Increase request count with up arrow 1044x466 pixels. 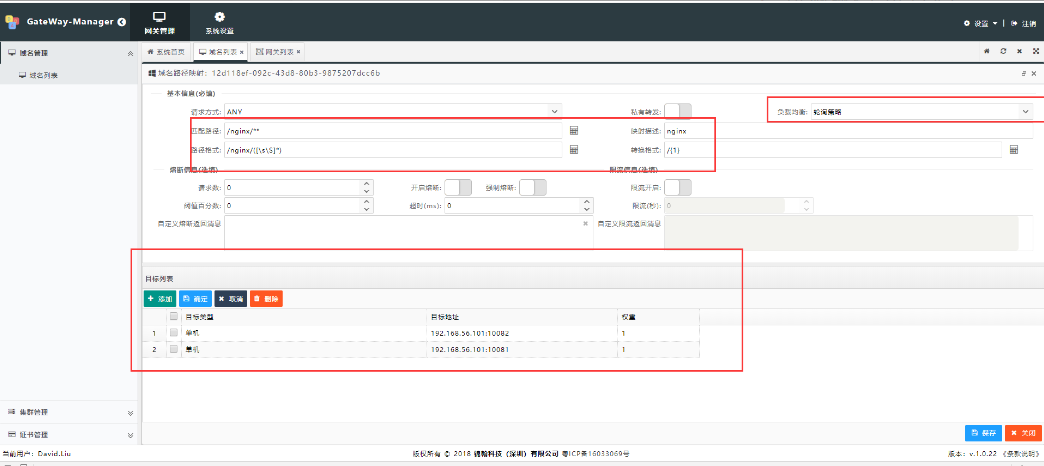pos(366,184)
